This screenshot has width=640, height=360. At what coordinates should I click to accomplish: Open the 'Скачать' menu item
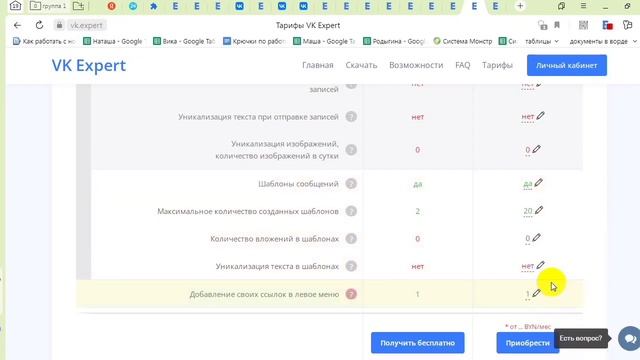point(361,65)
